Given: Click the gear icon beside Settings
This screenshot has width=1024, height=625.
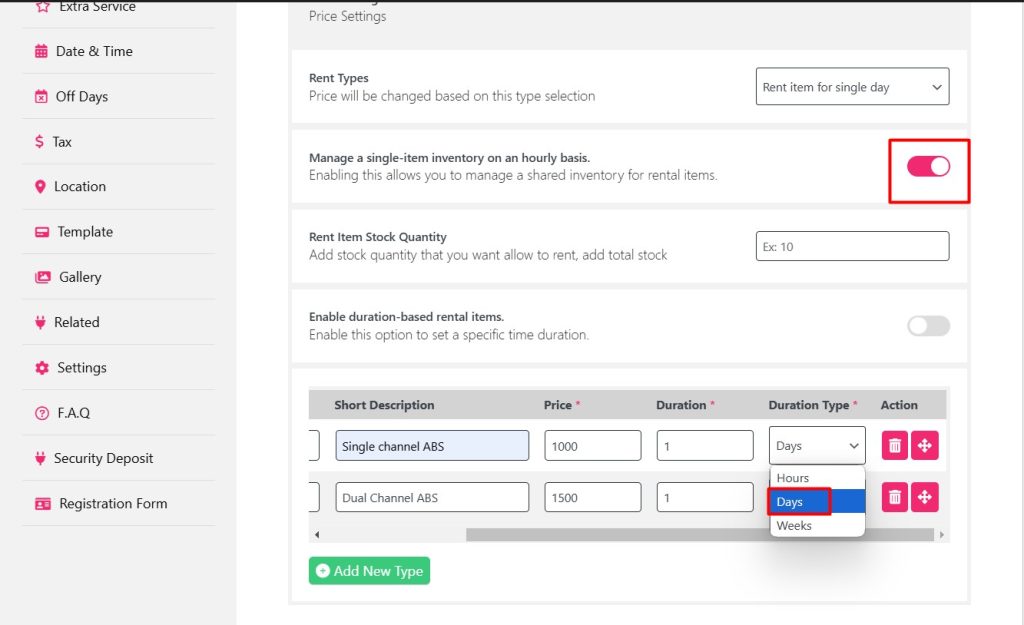Looking at the screenshot, I should click(42, 368).
